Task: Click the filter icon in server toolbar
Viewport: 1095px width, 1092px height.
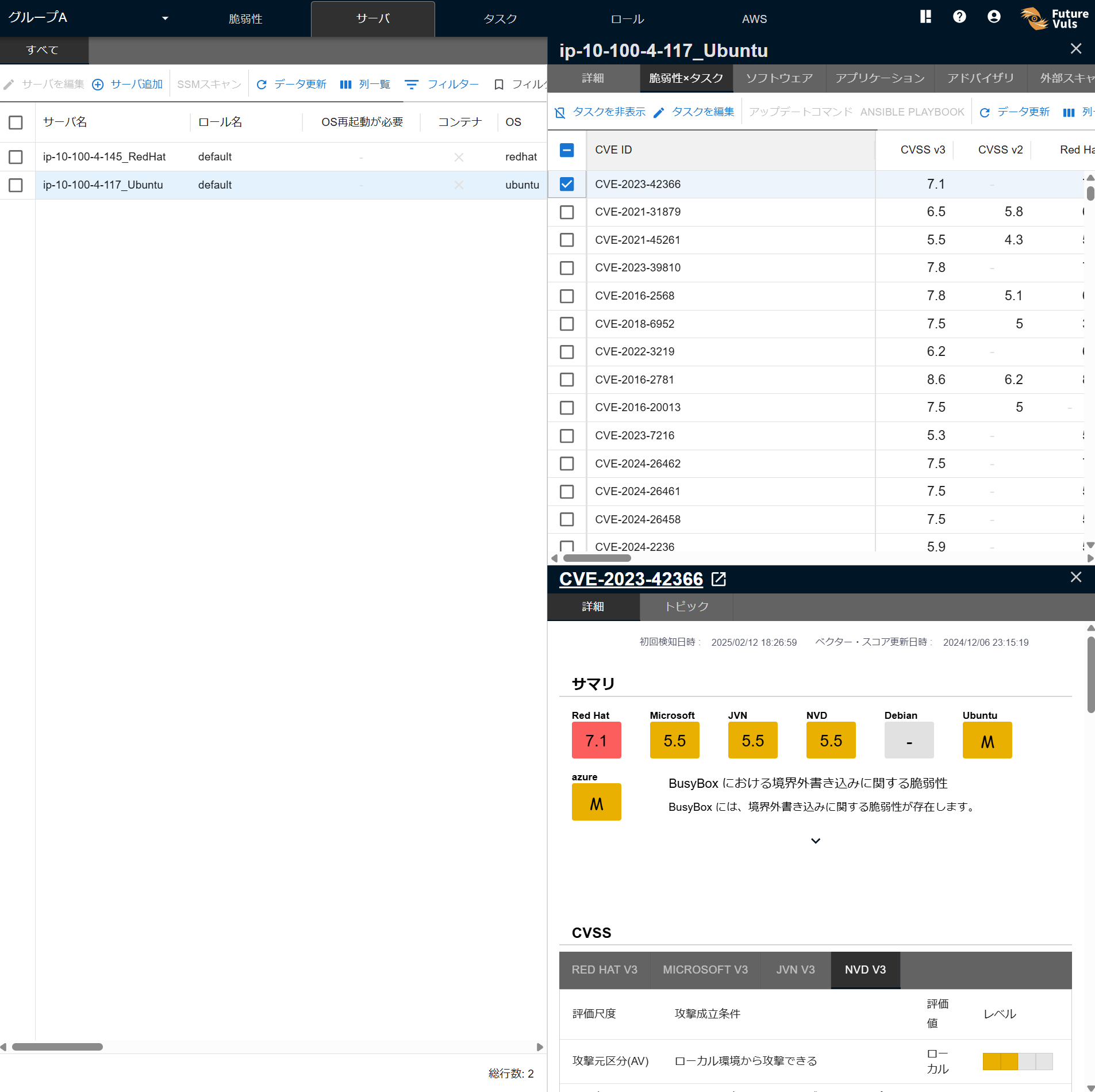Action: (x=412, y=85)
